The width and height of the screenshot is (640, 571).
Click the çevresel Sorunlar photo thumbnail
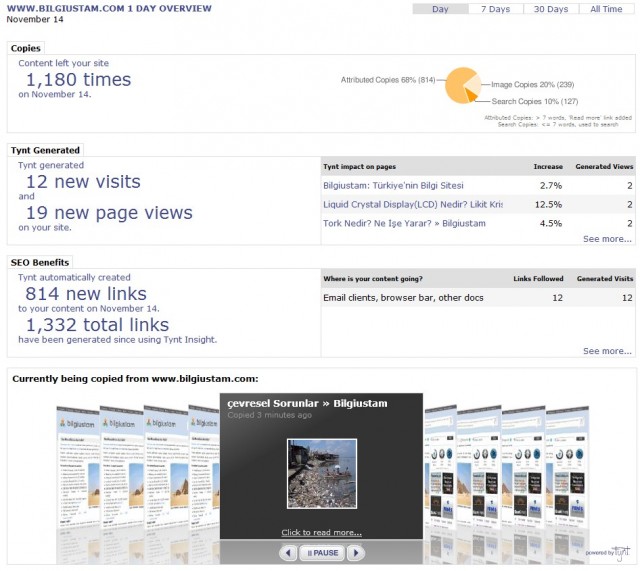click(x=322, y=474)
